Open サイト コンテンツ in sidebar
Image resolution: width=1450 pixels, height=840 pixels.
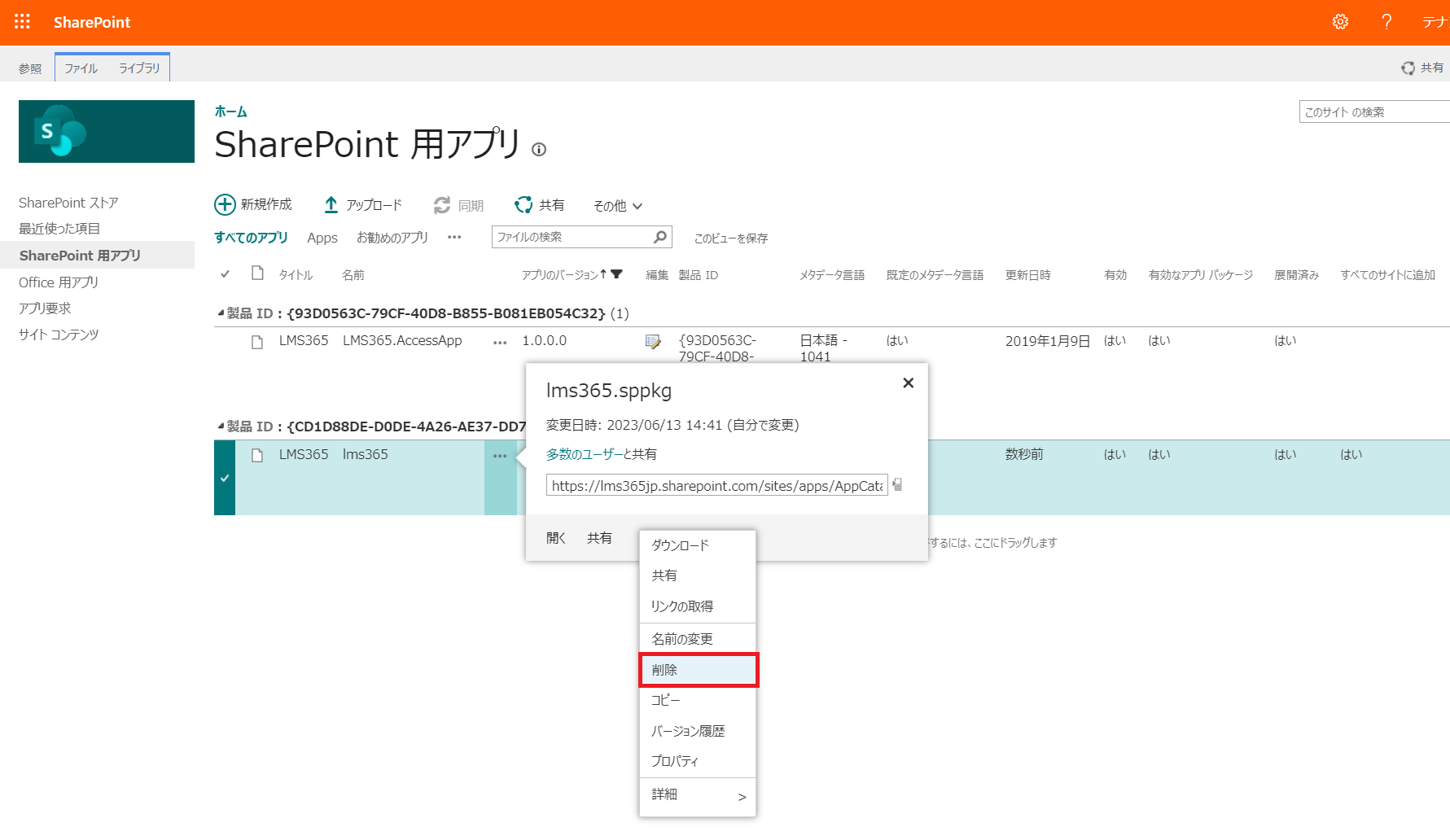tap(59, 335)
